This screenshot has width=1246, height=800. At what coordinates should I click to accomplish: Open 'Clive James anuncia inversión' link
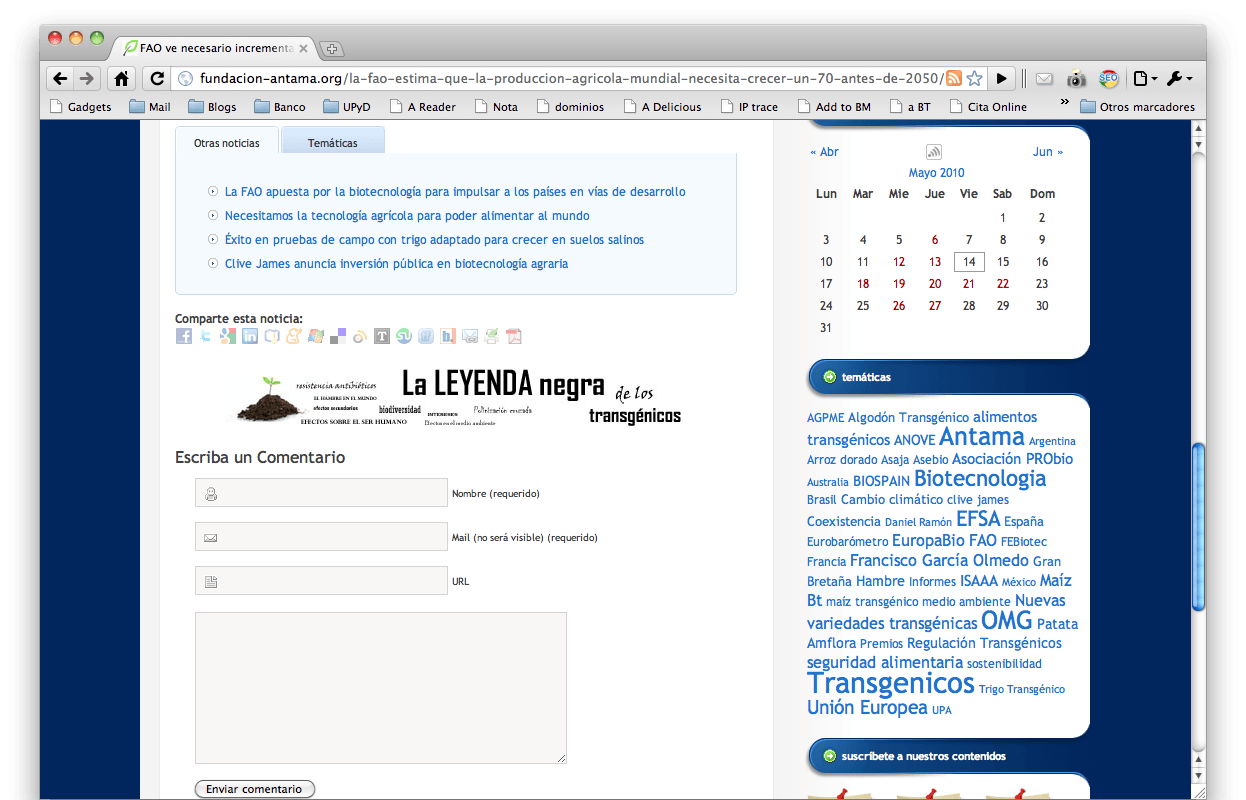click(396, 264)
